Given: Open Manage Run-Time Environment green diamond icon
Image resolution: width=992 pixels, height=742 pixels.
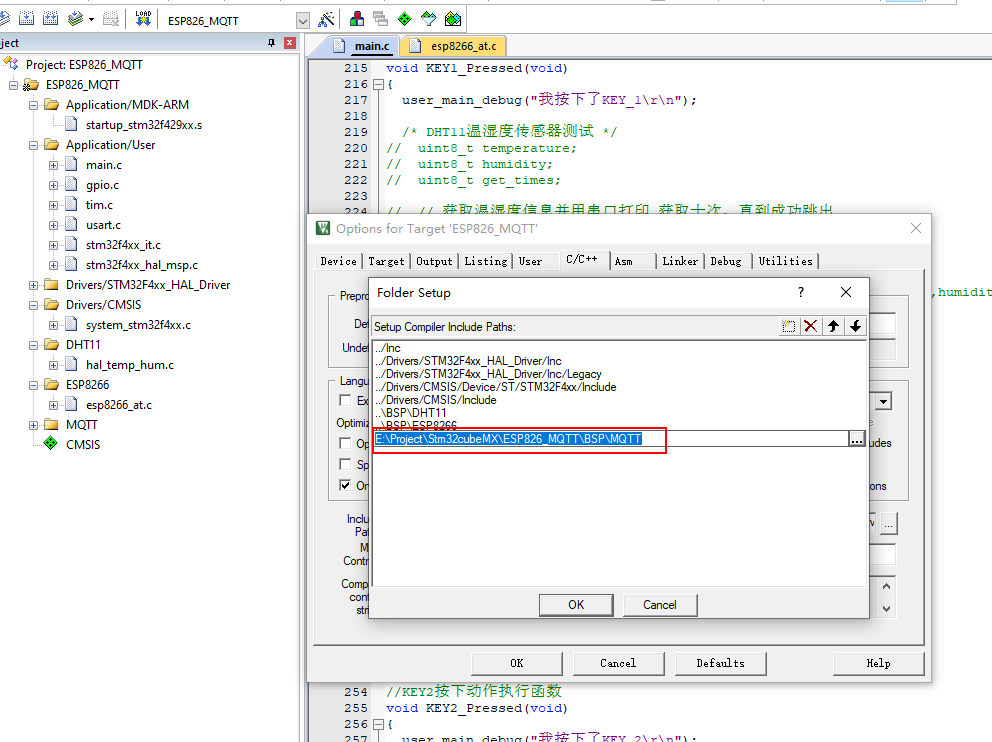Looking at the screenshot, I should [404, 19].
